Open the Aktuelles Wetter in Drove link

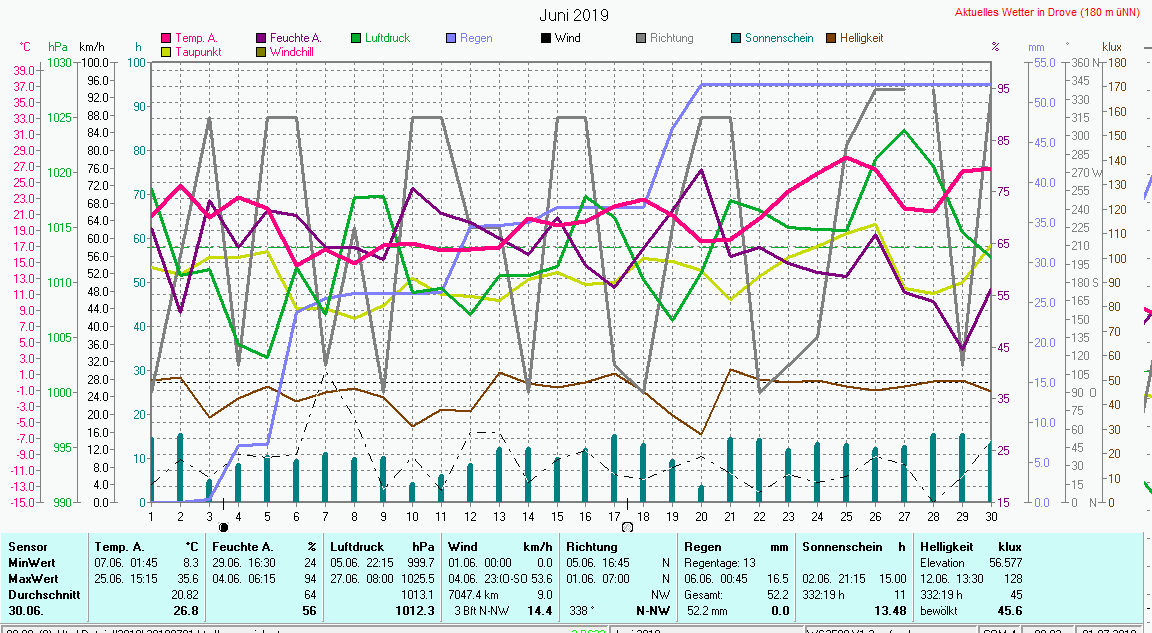click(x=1048, y=13)
